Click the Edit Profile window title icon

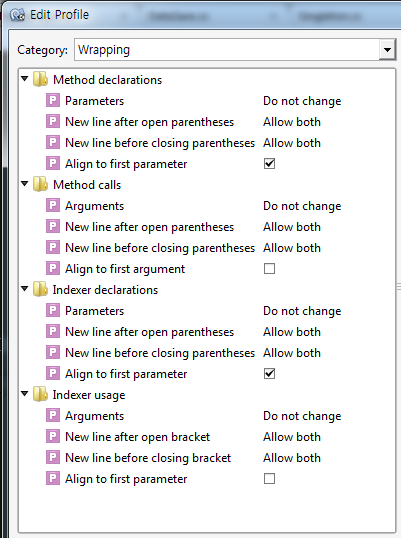point(17,15)
